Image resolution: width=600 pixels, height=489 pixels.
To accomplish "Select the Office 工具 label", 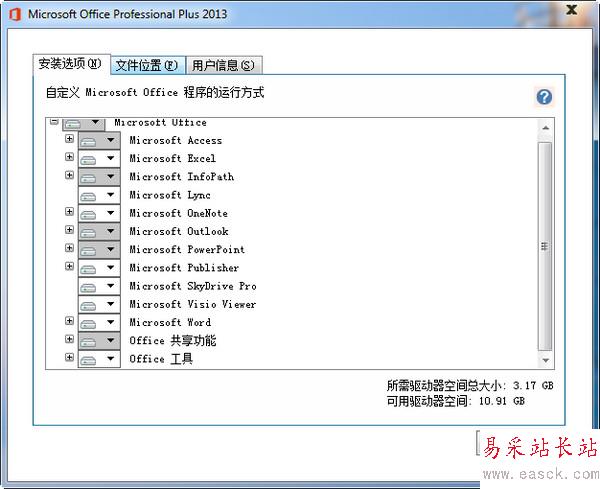I will tap(161, 359).
